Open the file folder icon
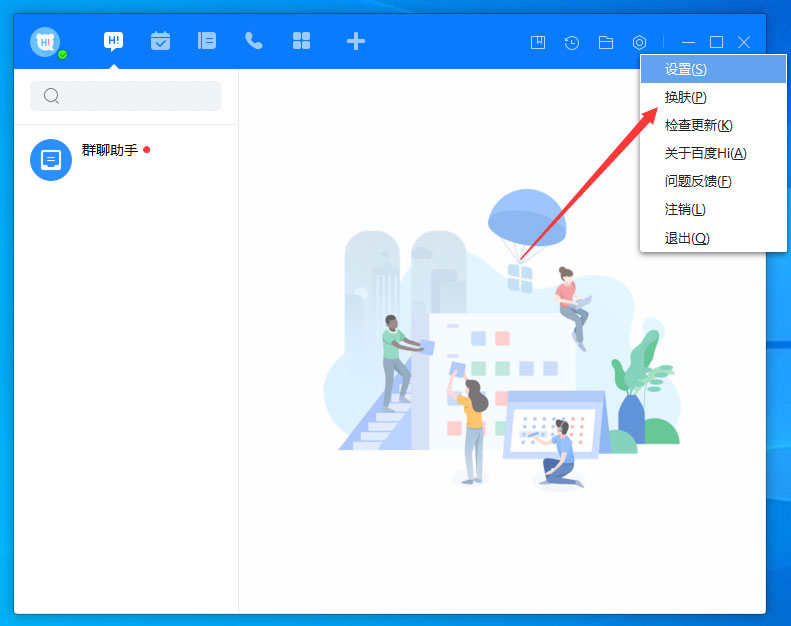 tap(606, 42)
